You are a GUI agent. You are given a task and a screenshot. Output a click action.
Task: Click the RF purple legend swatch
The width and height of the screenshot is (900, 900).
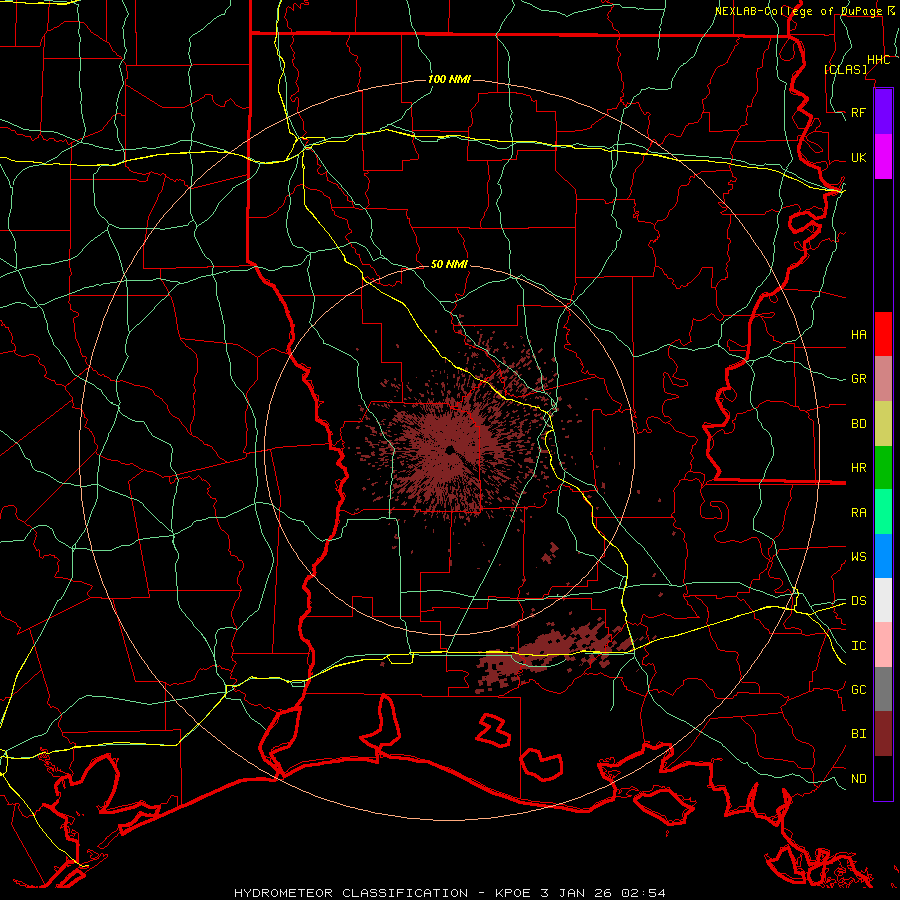click(883, 112)
